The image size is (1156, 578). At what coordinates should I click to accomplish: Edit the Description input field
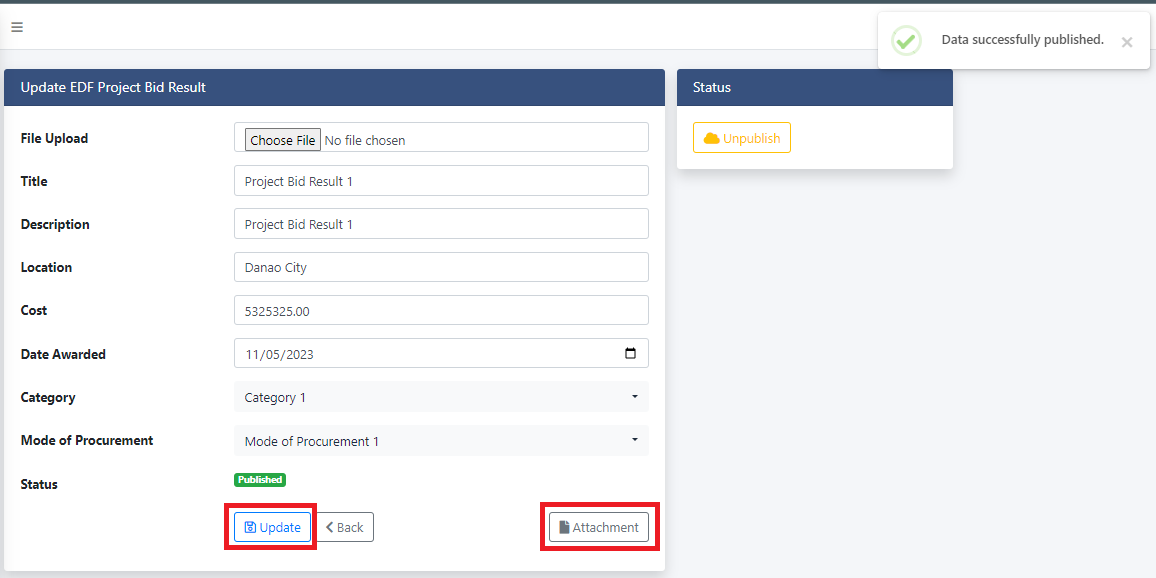pos(441,223)
